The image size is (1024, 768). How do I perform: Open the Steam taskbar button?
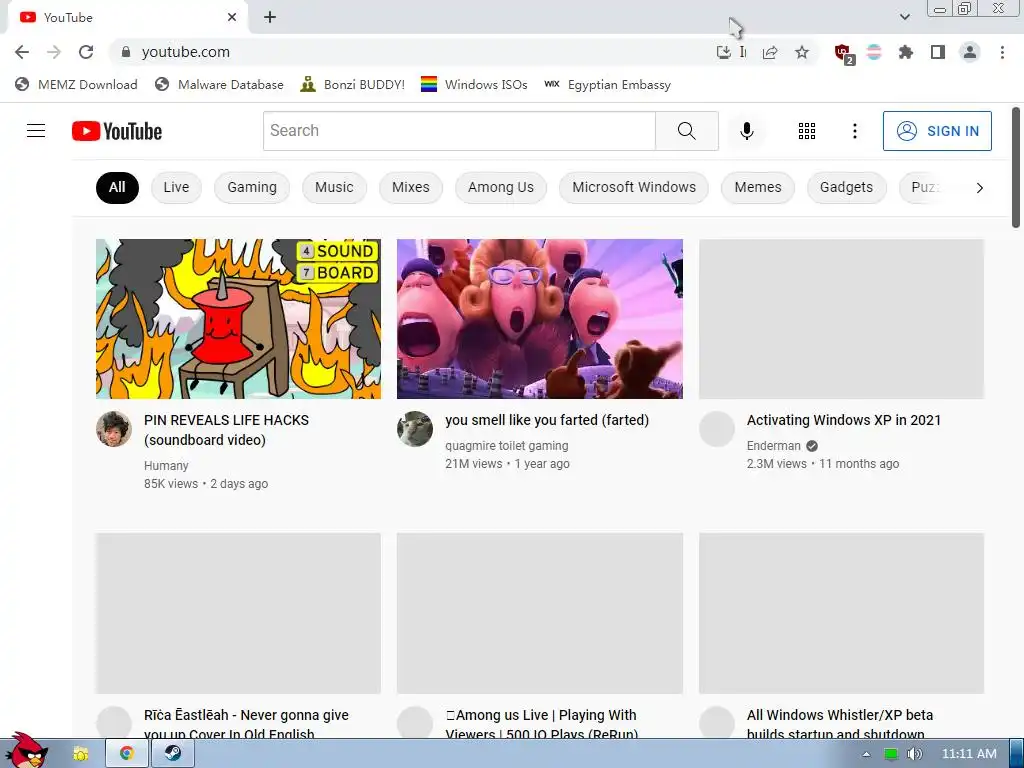(173, 753)
